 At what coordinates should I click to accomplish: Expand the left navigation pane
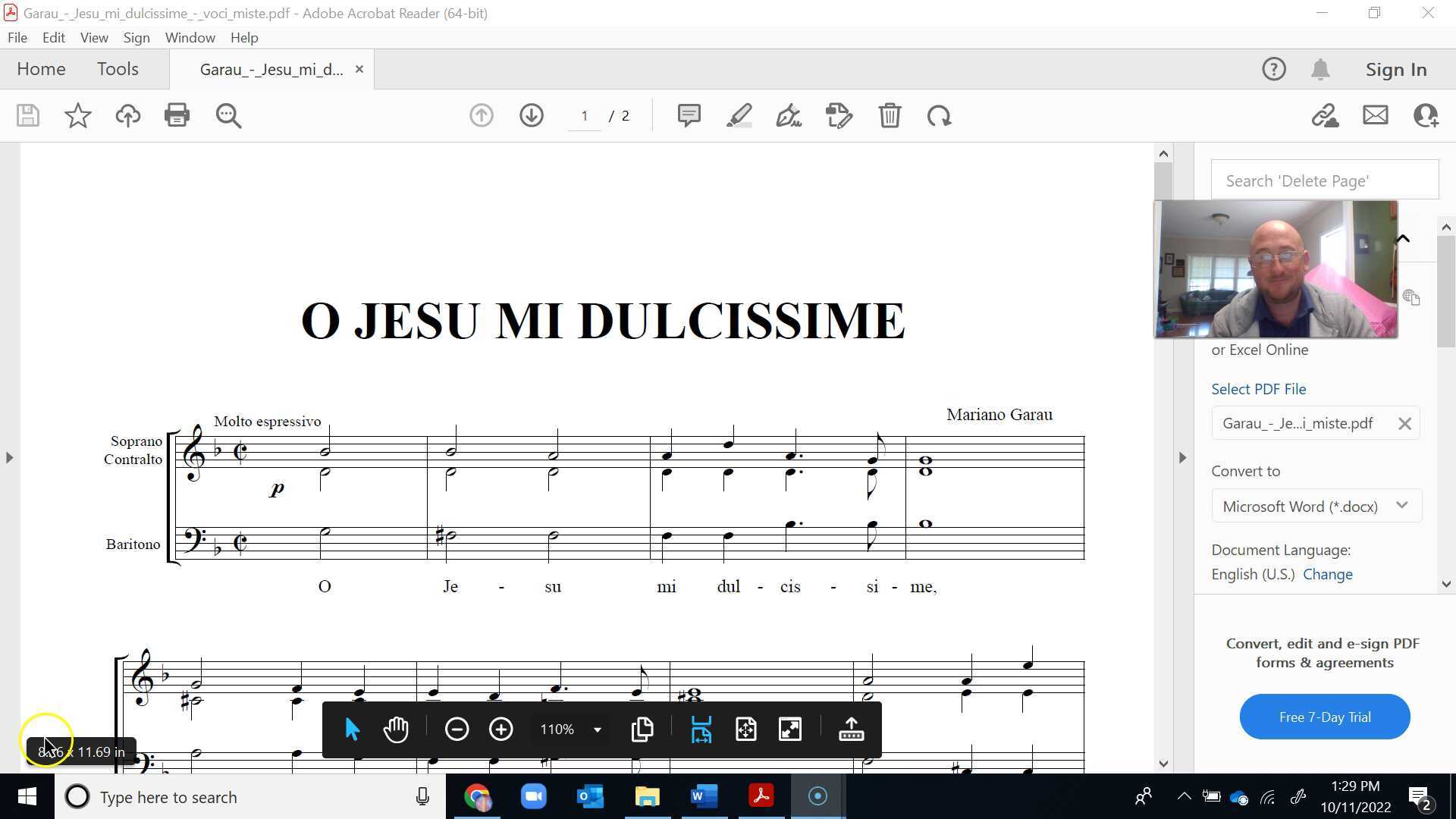pyautogui.click(x=10, y=457)
